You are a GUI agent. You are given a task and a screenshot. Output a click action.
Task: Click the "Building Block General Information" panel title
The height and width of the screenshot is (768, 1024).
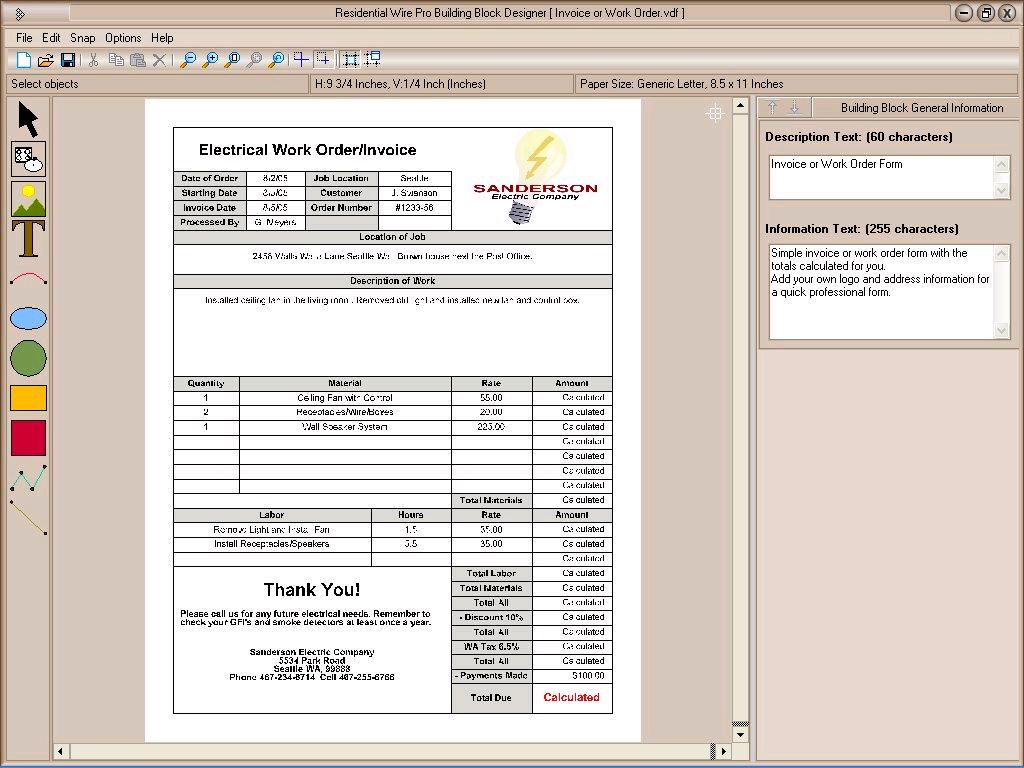point(922,108)
